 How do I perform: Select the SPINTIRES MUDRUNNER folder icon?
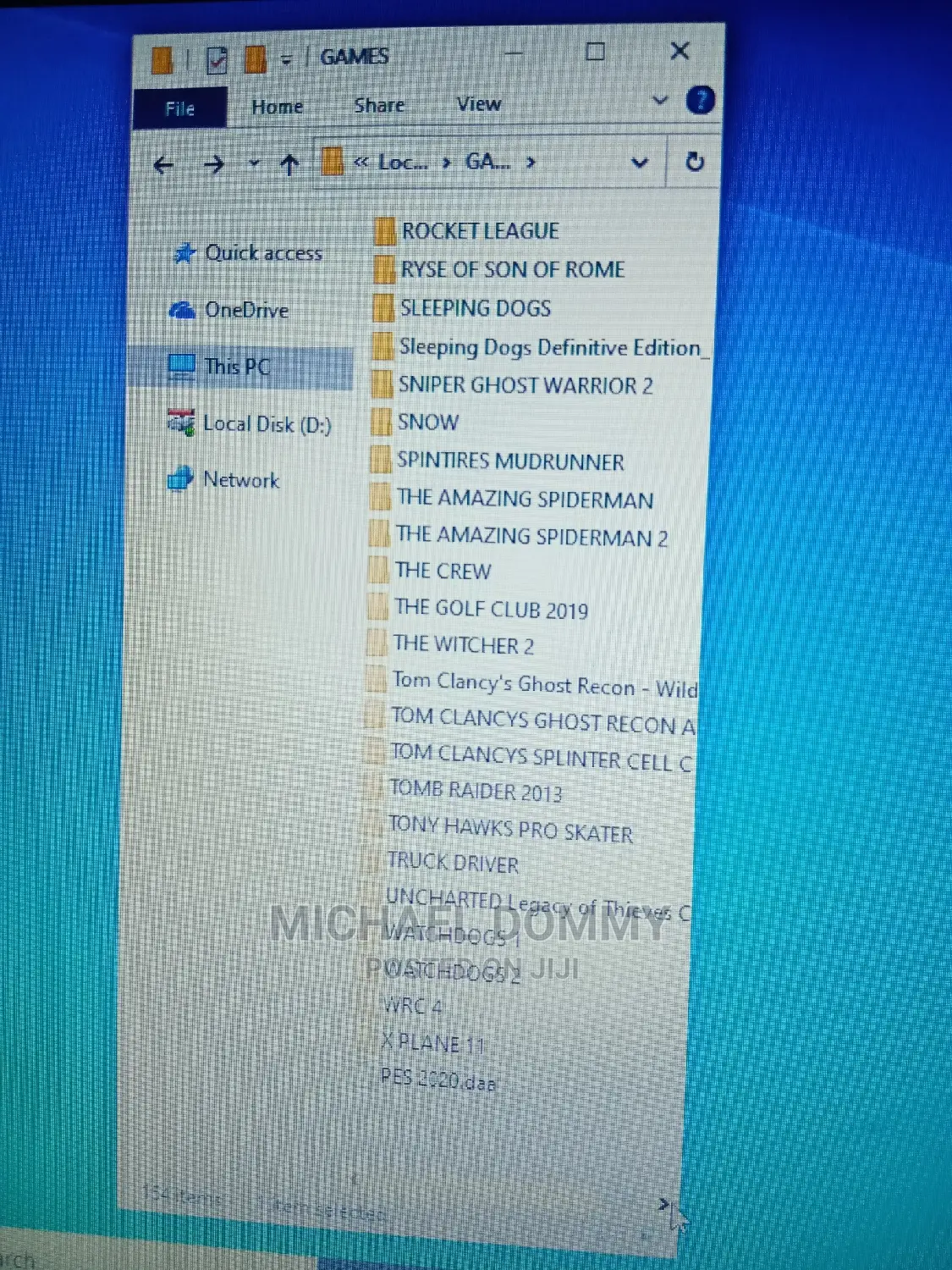coord(380,460)
